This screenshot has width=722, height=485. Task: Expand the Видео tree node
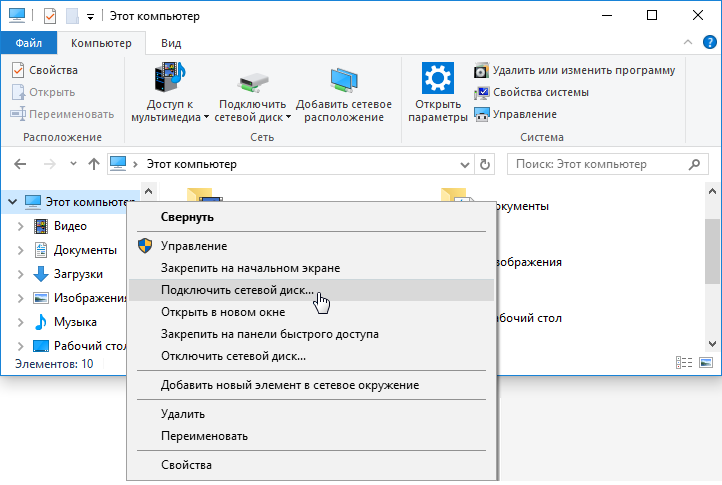click(21, 226)
